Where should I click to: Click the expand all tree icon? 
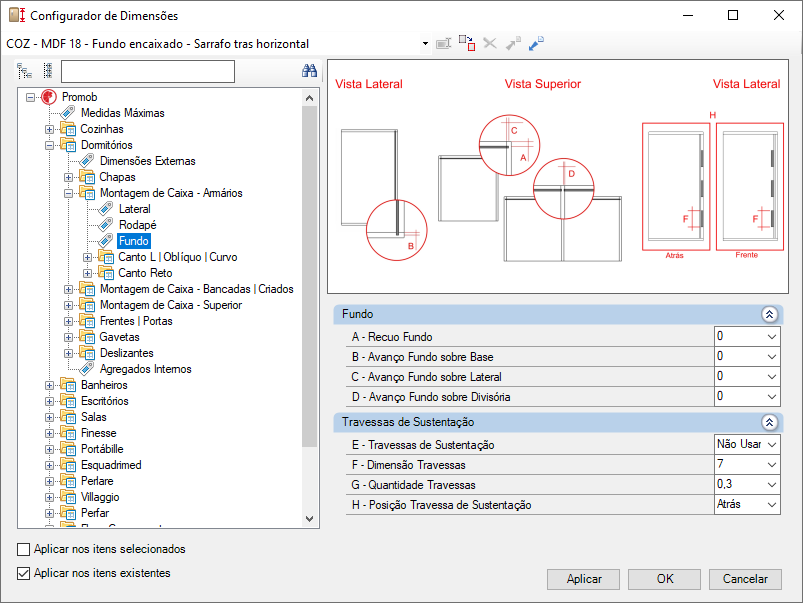pyautogui.click(x=25, y=71)
